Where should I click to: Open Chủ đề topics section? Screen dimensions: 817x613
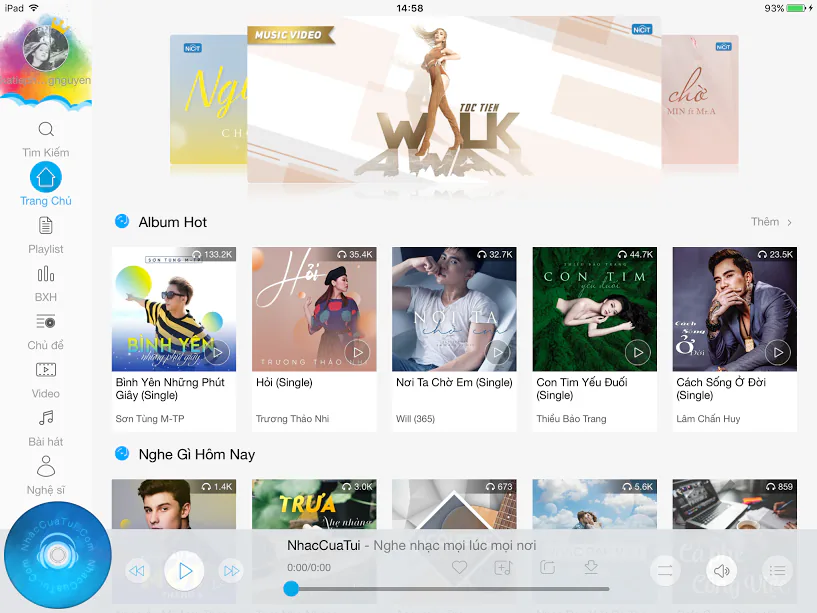[46, 332]
